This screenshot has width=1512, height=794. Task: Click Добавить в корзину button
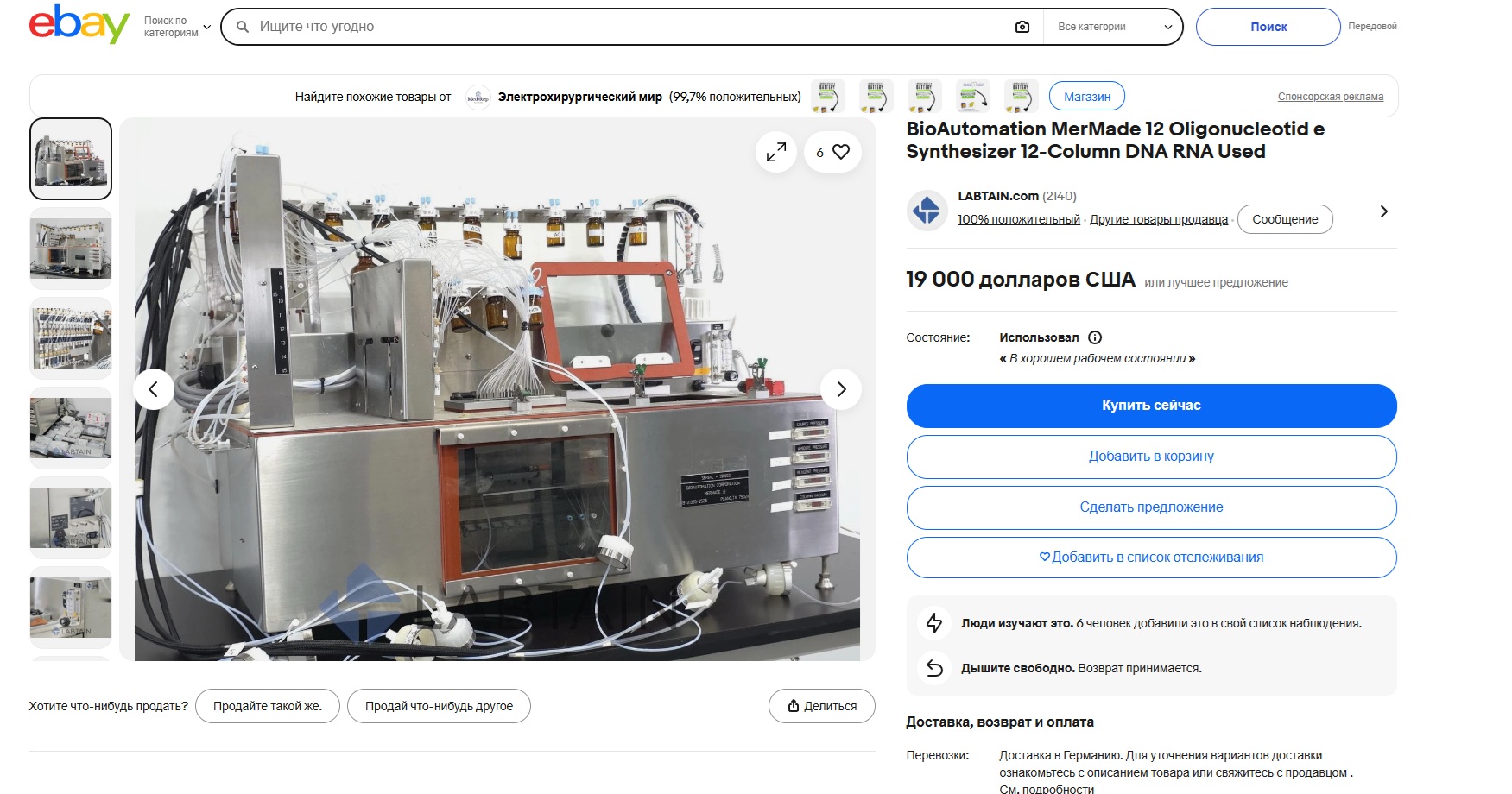click(1151, 457)
